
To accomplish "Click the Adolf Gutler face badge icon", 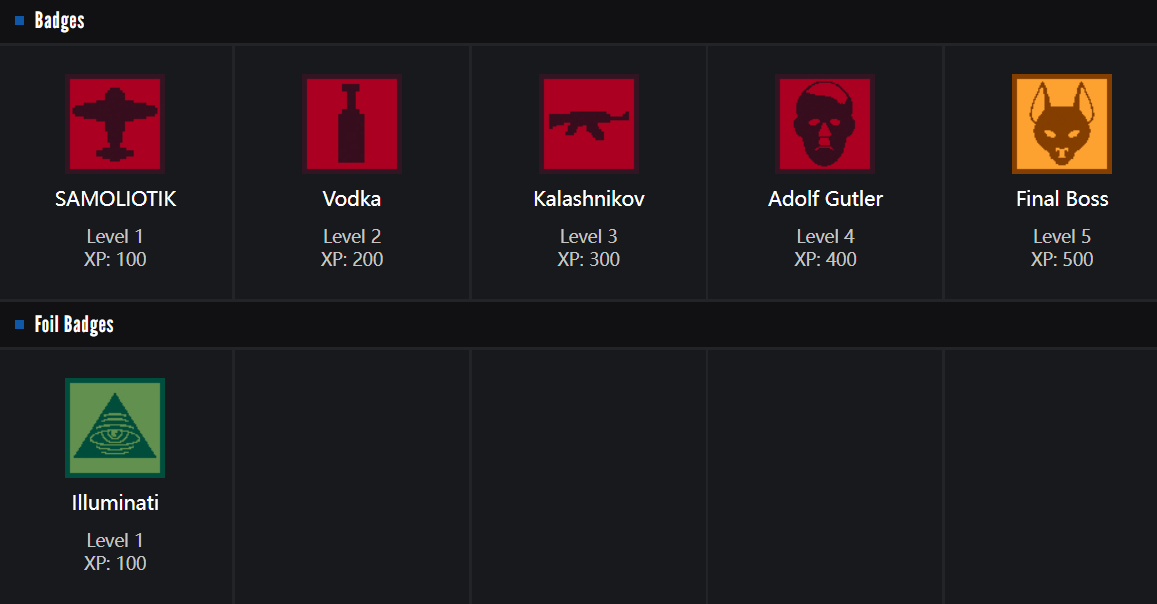I will pyautogui.click(x=825, y=124).
